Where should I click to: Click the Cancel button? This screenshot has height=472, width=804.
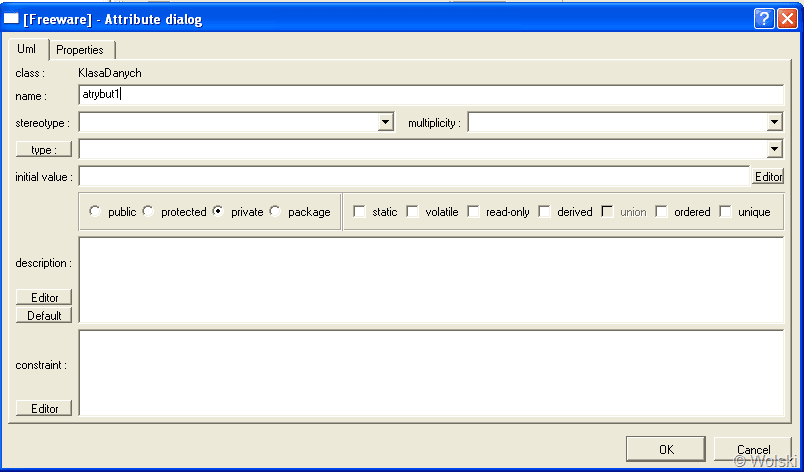pyautogui.click(x=753, y=449)
